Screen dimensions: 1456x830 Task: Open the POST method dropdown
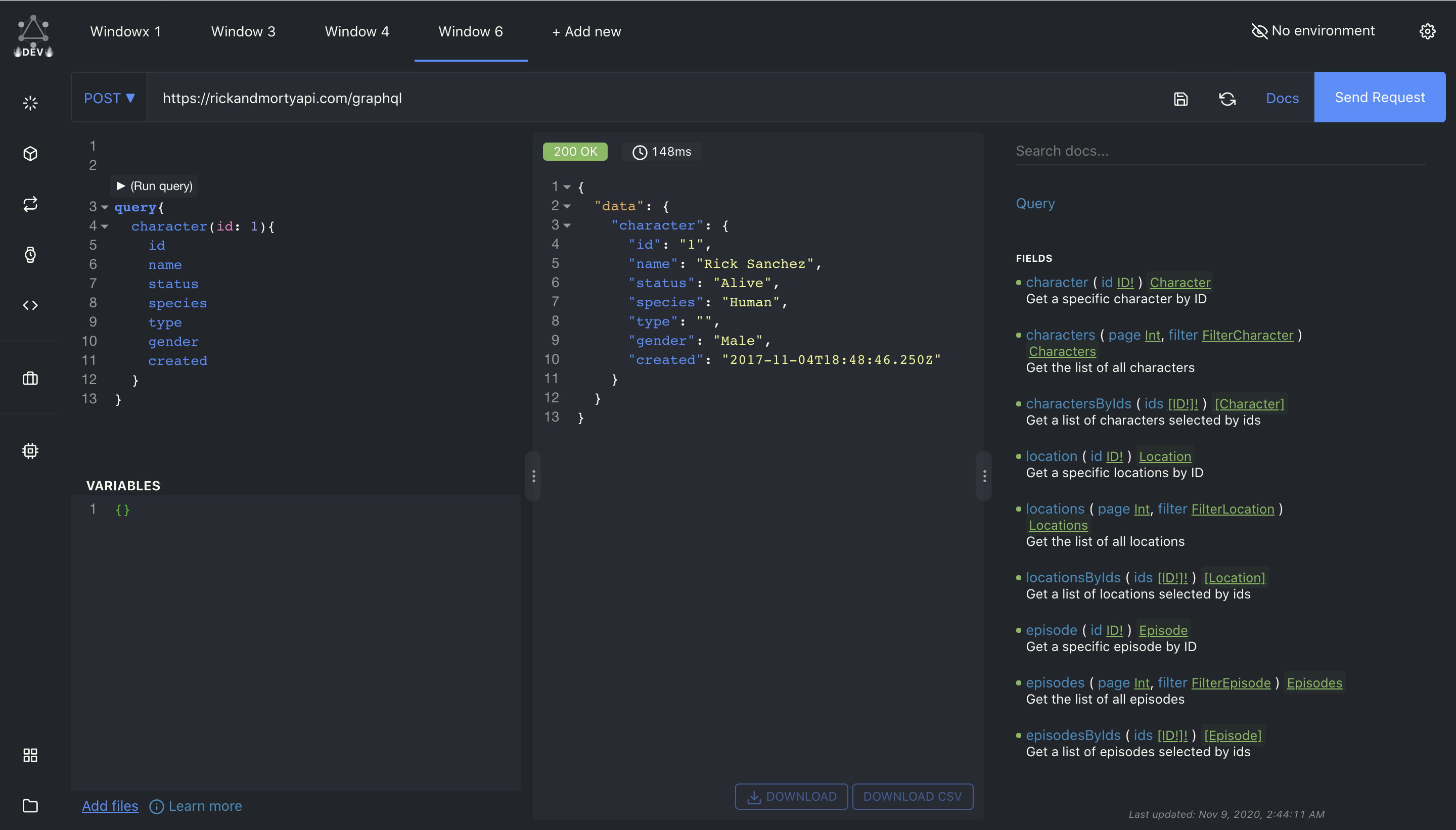pos(109,98)
